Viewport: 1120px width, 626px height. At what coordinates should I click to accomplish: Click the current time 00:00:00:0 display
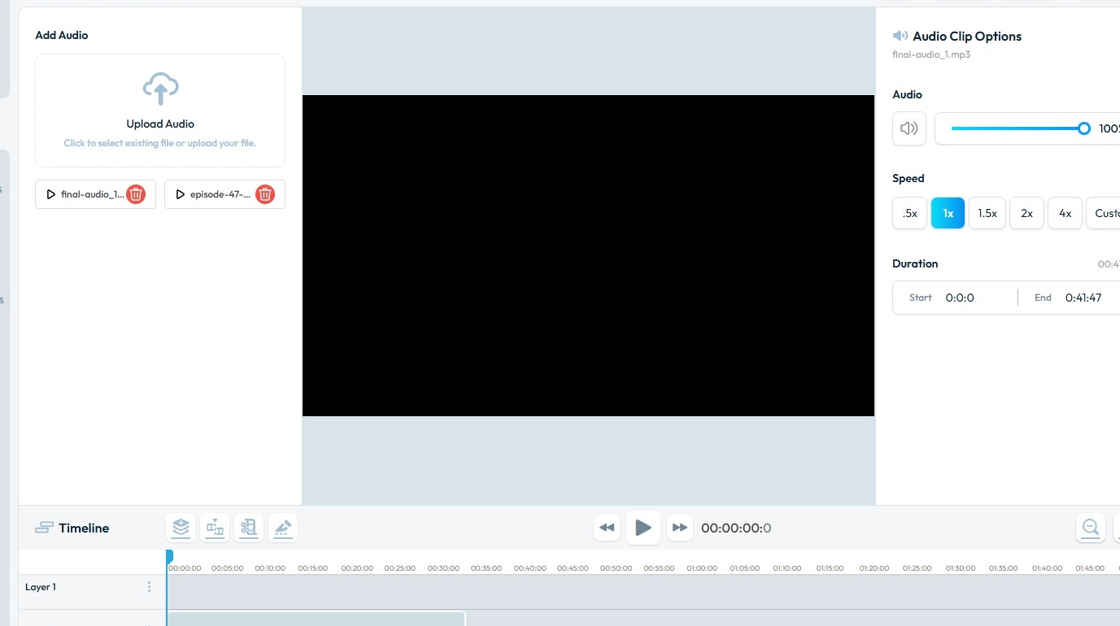coord(736,528)
